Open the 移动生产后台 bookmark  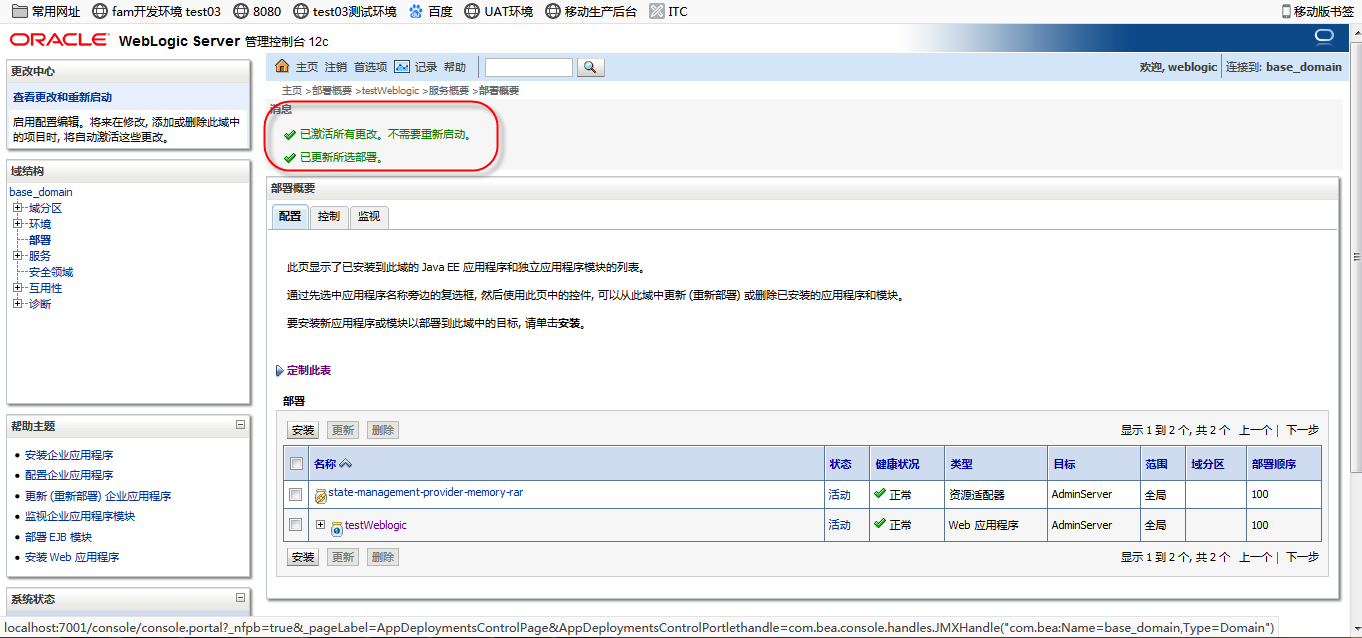coord(591,12)
